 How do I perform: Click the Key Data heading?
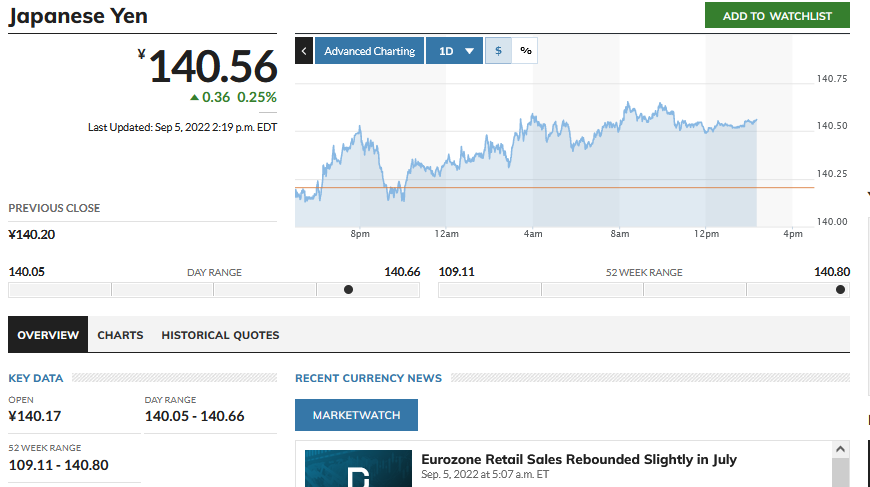[36, 378]
